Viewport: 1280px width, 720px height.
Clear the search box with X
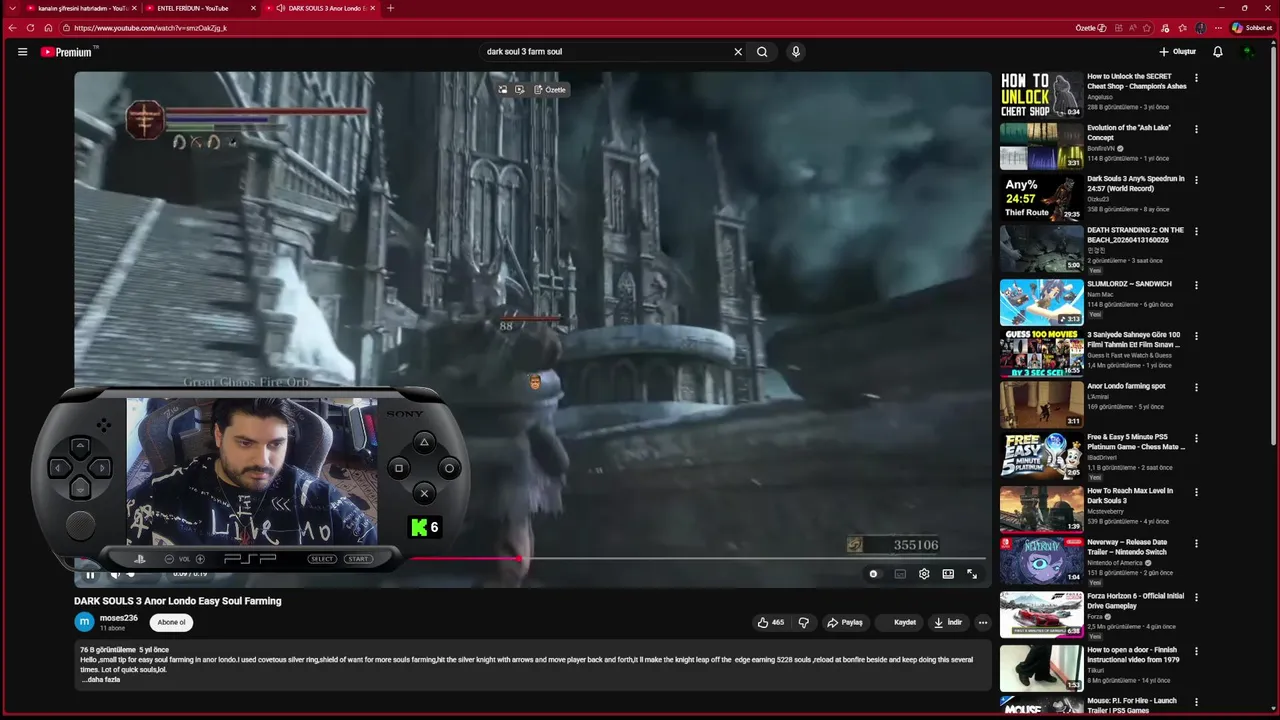tap(738, 52)
